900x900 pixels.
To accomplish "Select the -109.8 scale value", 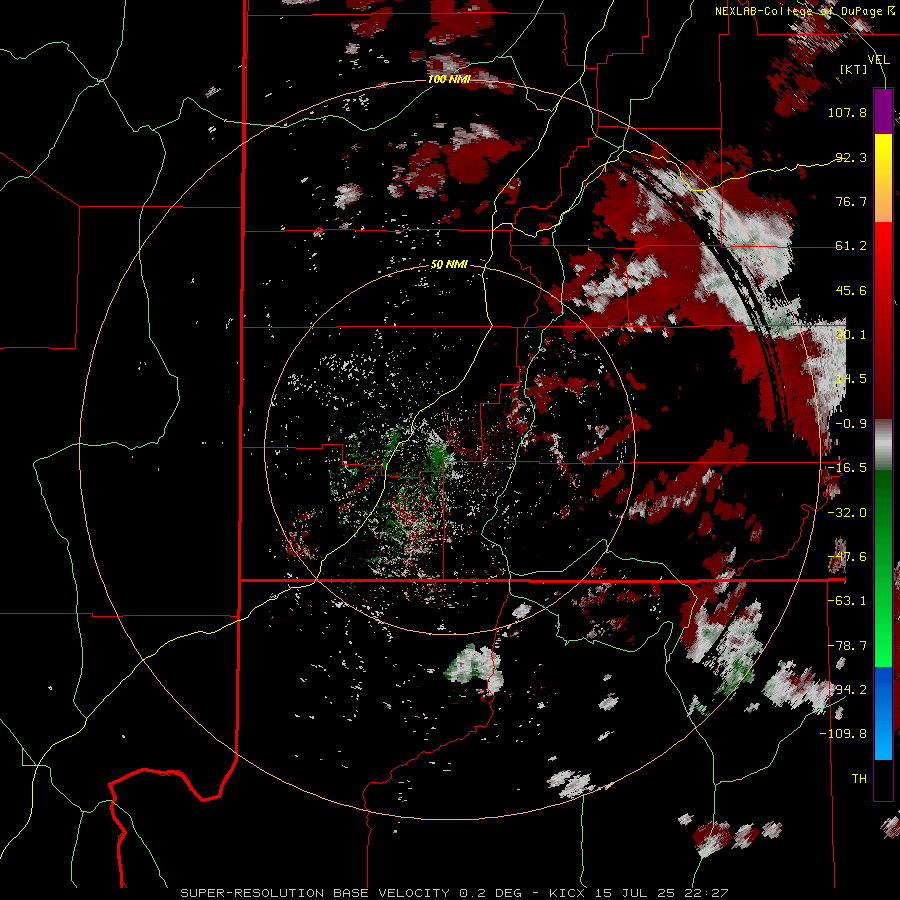I will (x=843, y=734).
